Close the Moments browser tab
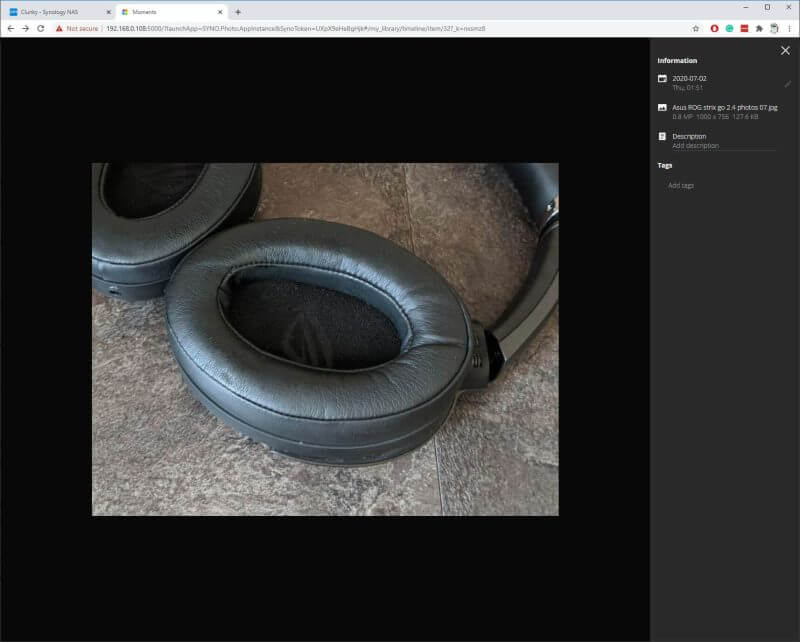The image size is (800, 642). [x=220, y=12]
